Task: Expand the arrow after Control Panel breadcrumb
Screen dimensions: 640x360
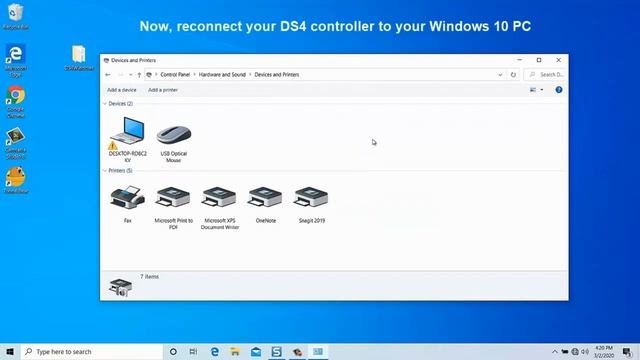Action: pyautogui.click(x=194, y=75)
